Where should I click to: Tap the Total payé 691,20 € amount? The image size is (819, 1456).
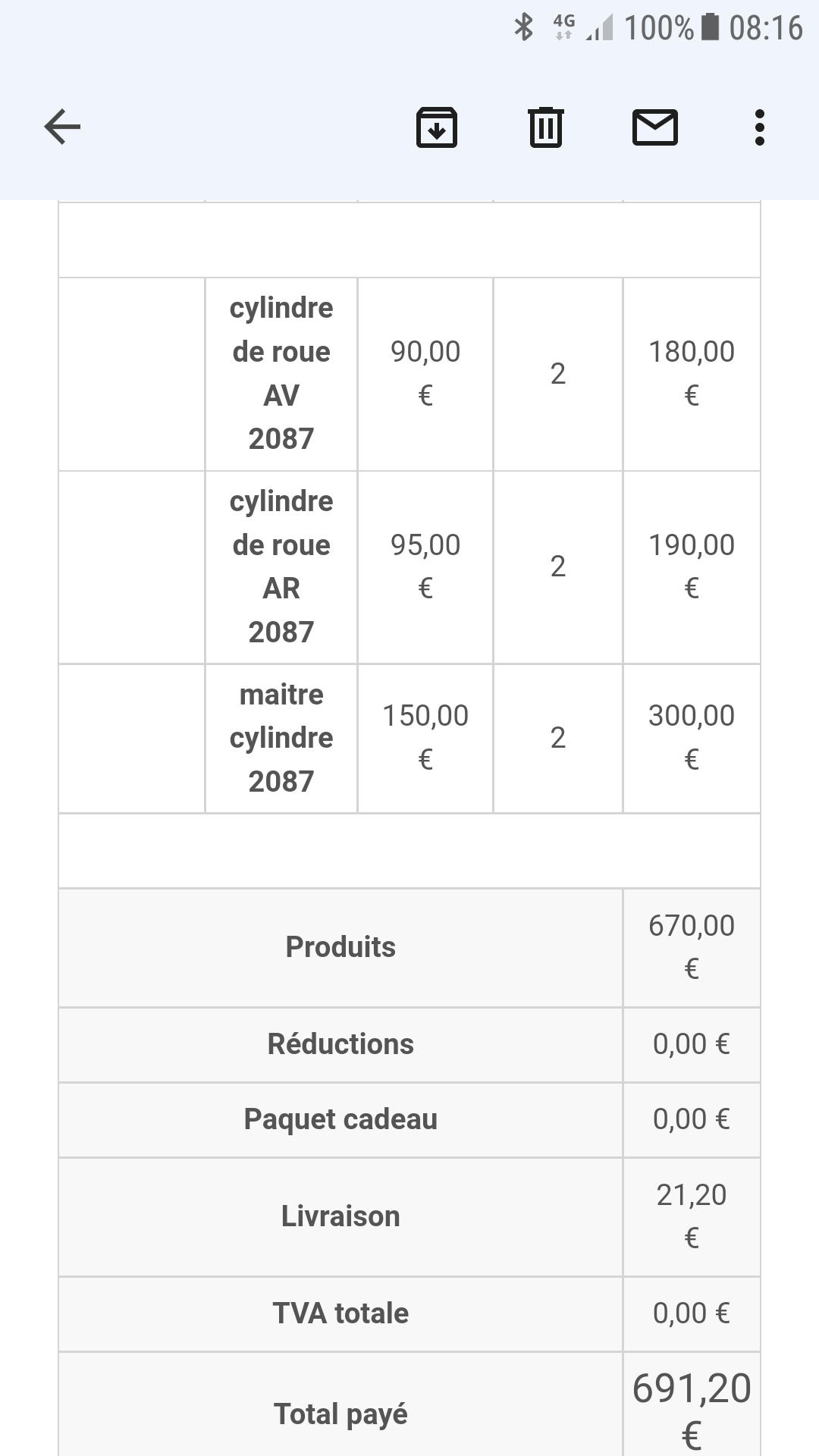point(692,1410)
